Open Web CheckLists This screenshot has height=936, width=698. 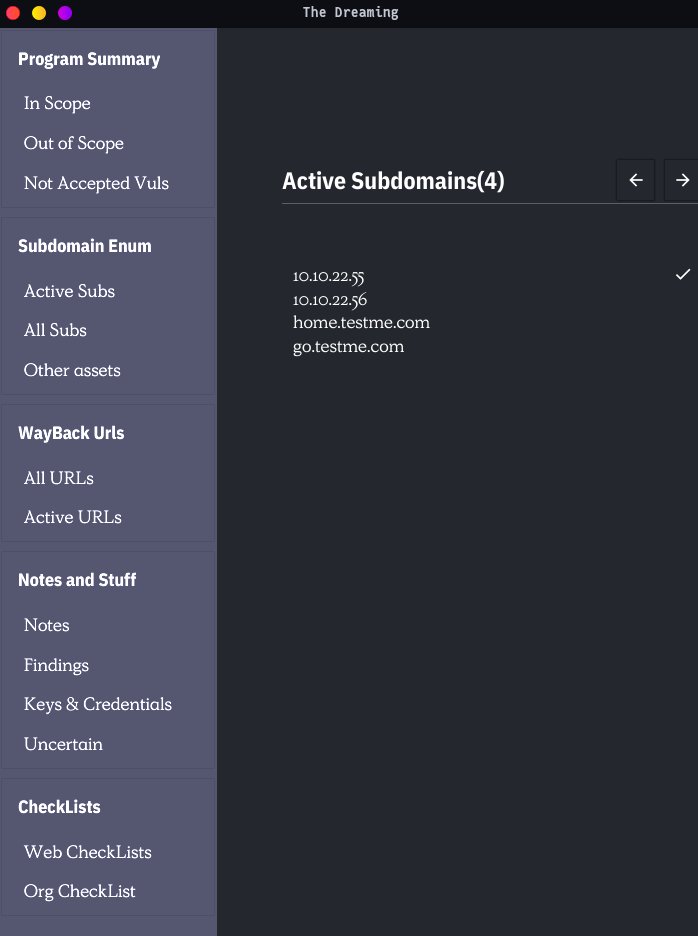pos(88,852)
